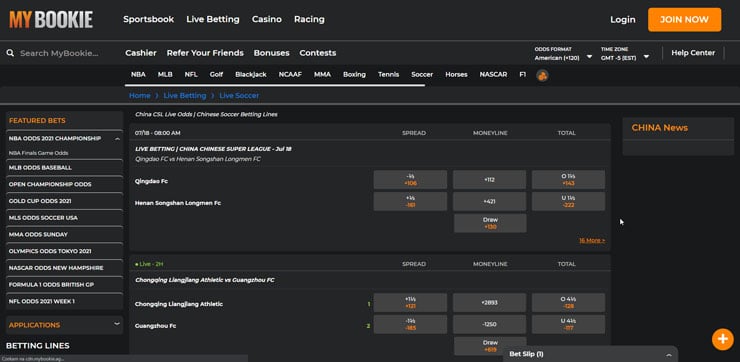The height and width of the screenshot is (362, 740).
Task: Pick Draw +130 for Qingdao match
Action: 490,223
